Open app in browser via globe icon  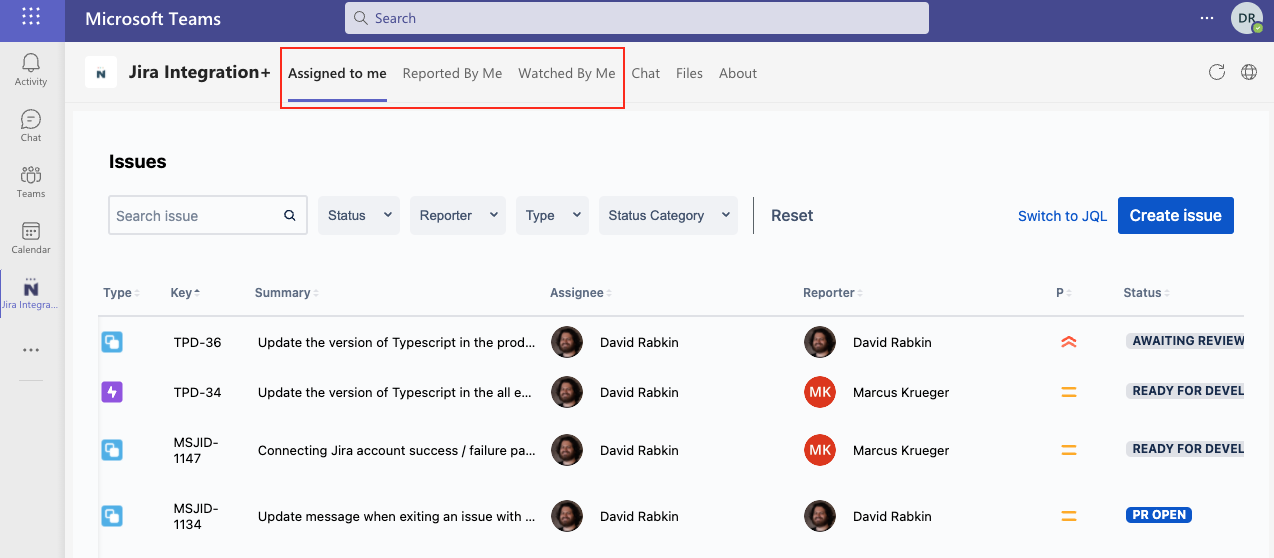click(x=1249, y=72)
